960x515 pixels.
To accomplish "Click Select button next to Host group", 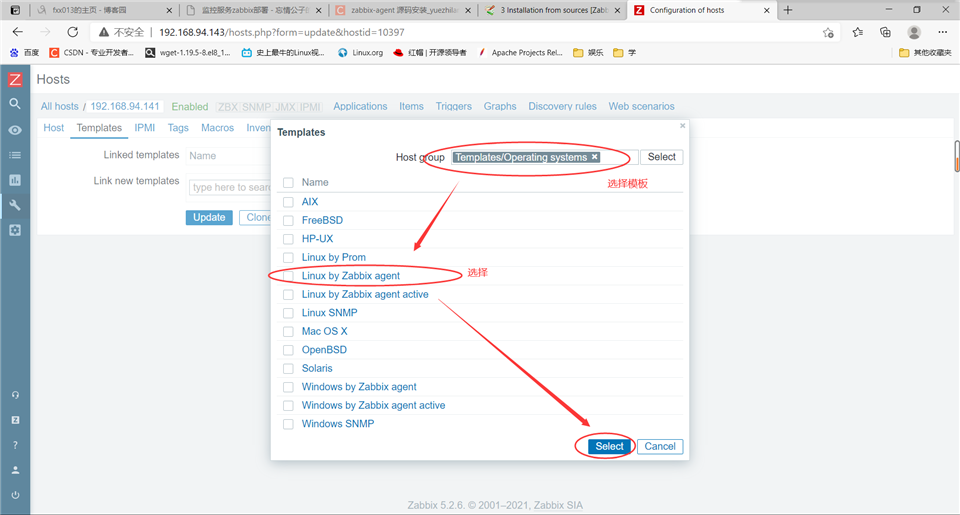I will tap(661, 157).
